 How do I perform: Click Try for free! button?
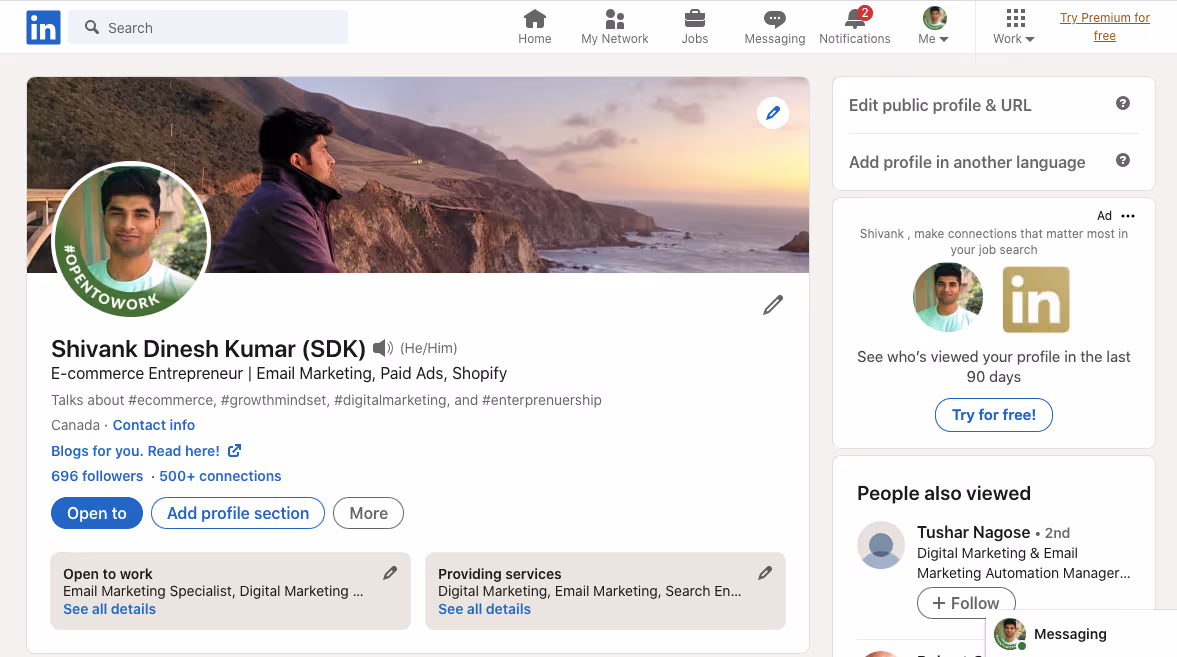point(993,414)
